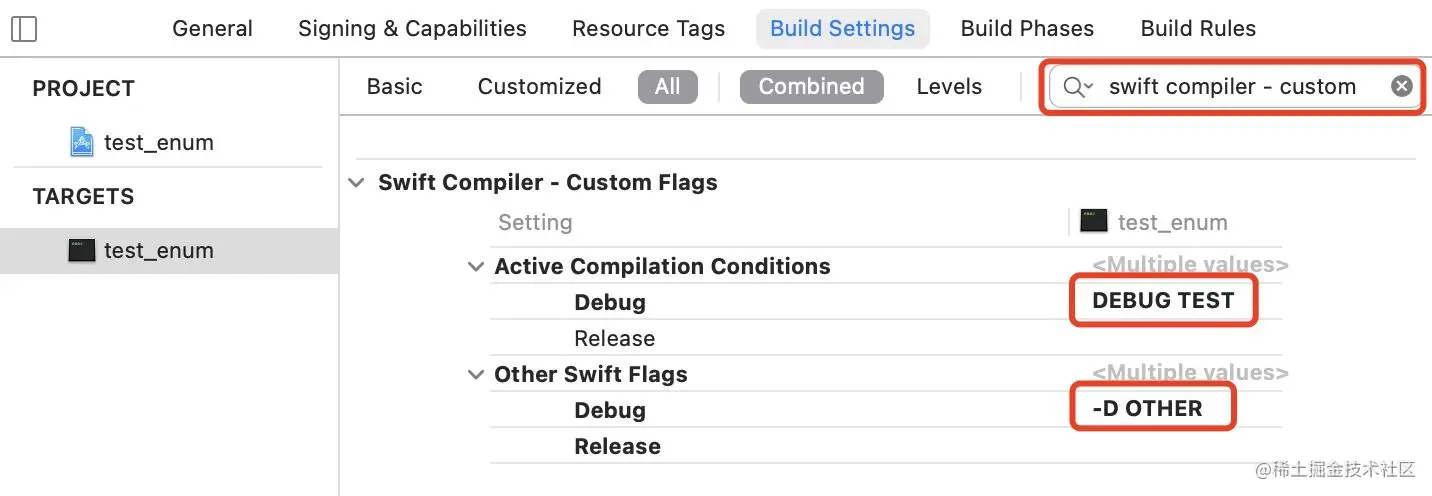
Task: Collapse Other Swift Flags row
Action: coord(476,375)
